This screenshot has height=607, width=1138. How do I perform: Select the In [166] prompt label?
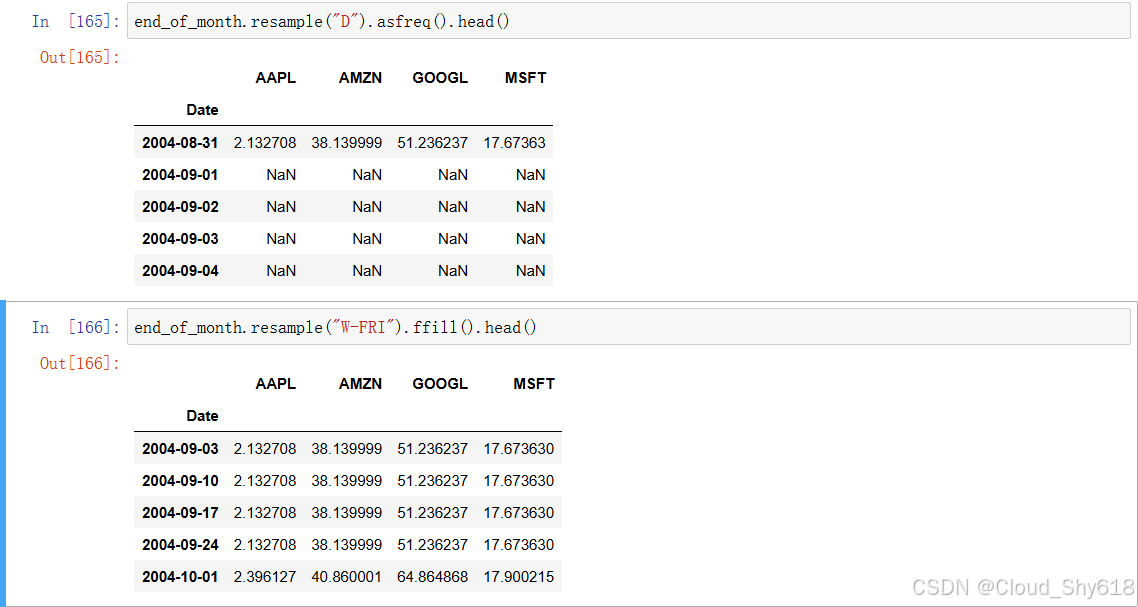75,328
